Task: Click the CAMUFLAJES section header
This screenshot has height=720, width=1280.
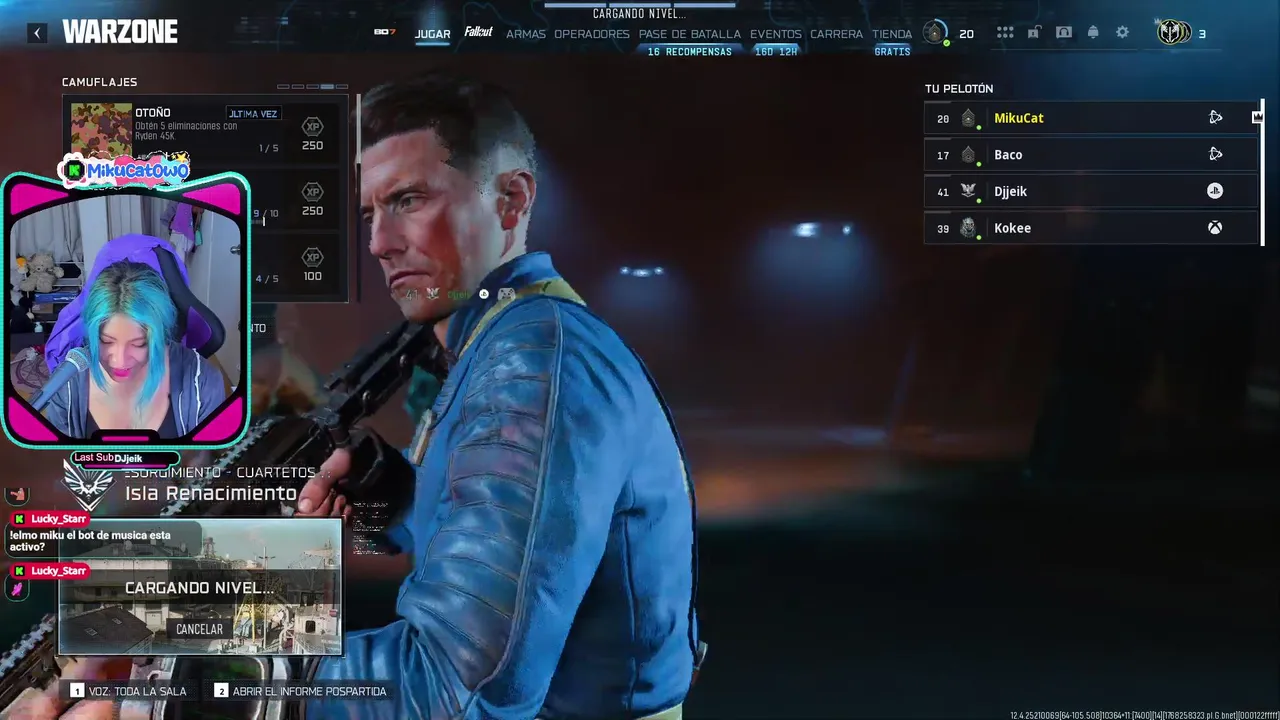Action: click(x=99, y=82)
